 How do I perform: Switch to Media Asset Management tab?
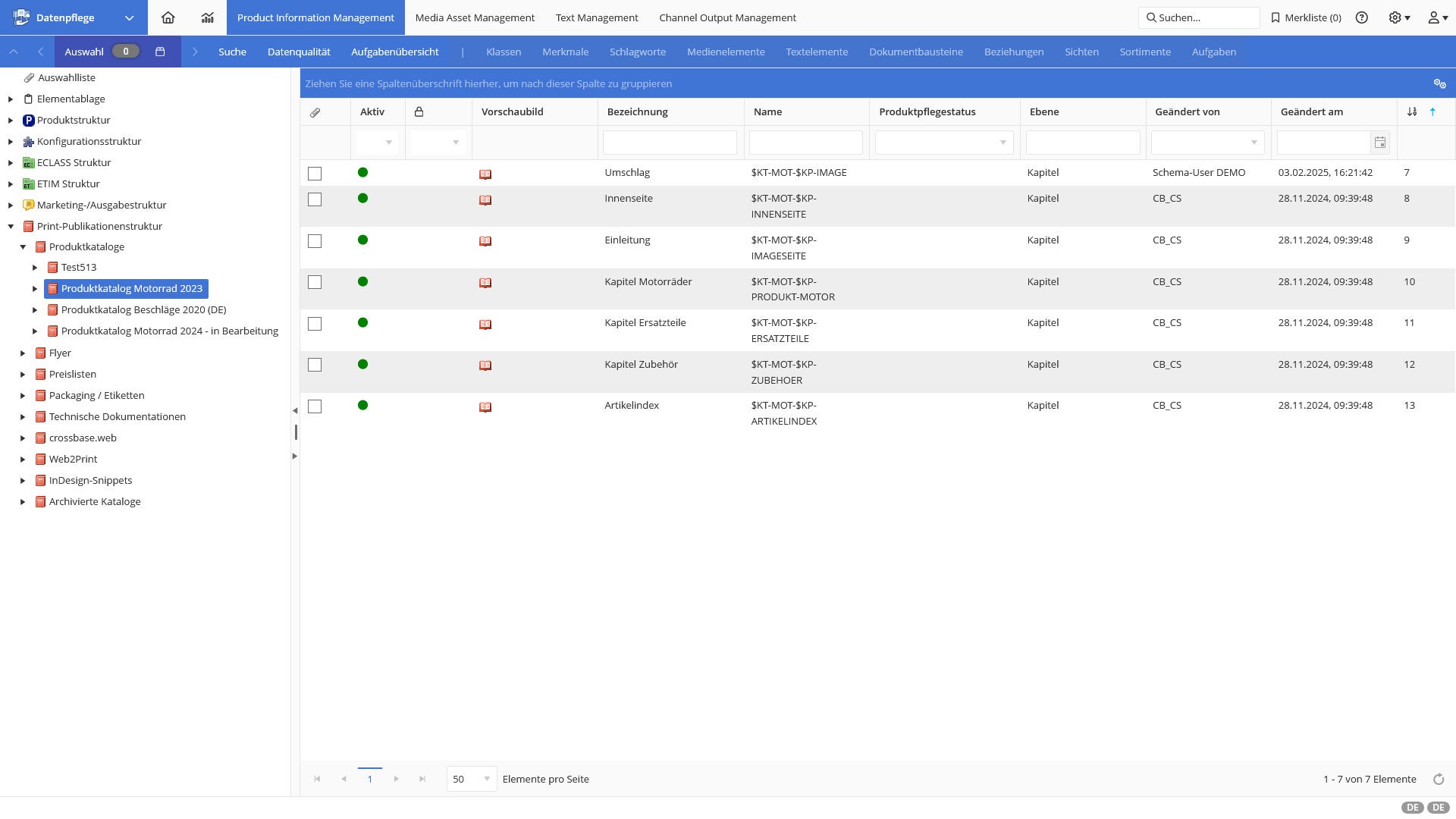coord(475,17)
